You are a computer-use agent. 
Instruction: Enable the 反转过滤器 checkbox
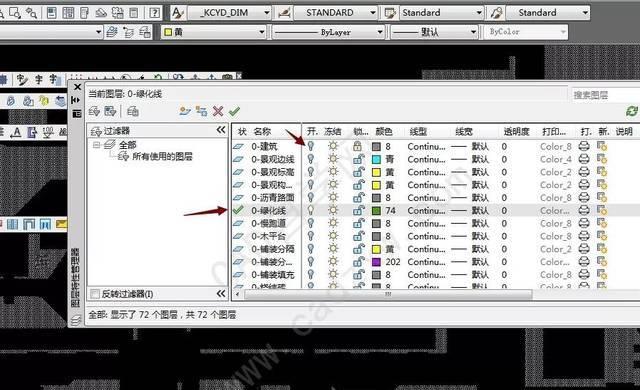tap(95, 294)
